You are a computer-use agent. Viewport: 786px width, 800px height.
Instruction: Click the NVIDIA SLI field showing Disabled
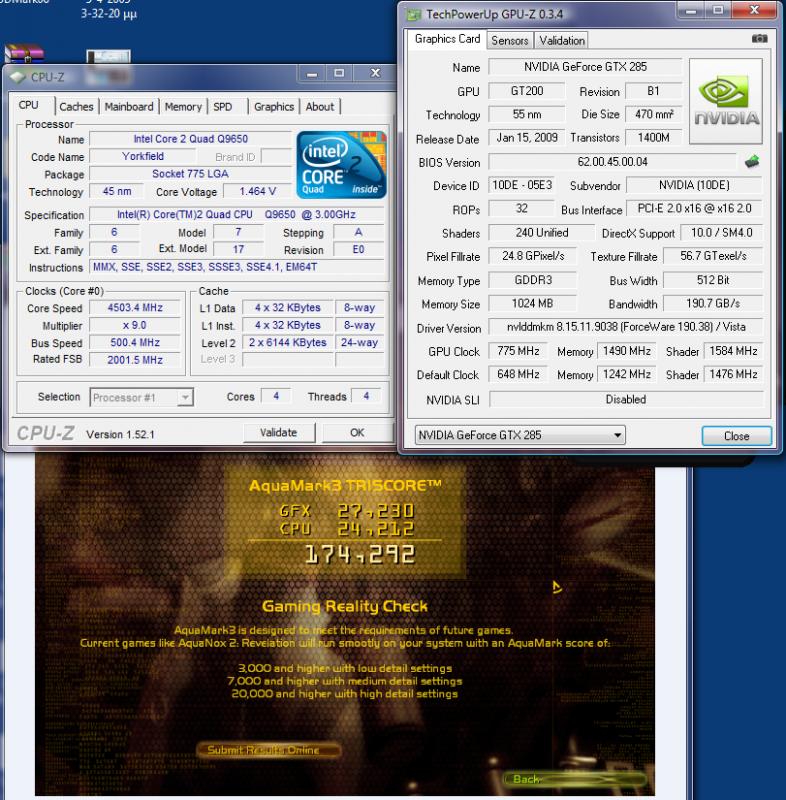point(625,399)
